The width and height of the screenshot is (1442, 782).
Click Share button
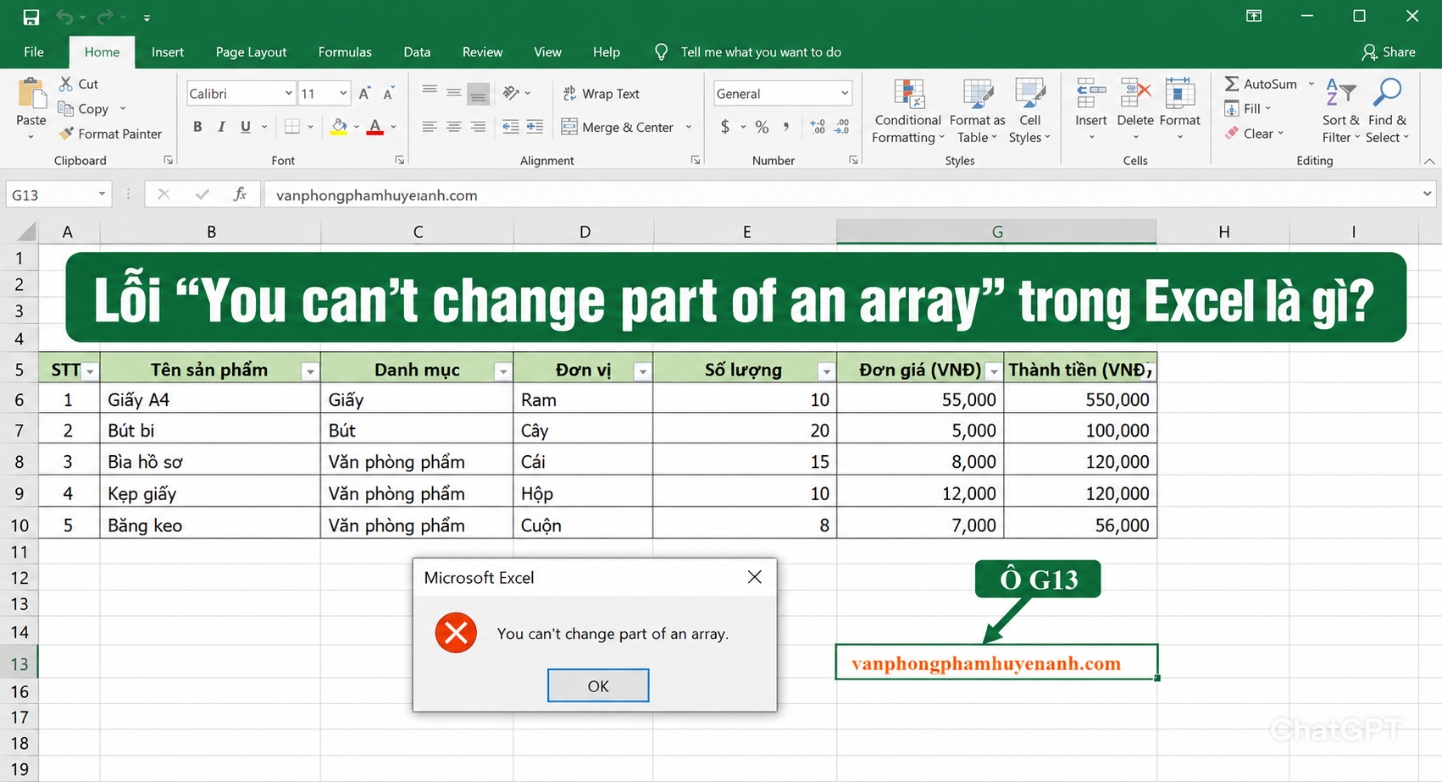point(1389,52)
